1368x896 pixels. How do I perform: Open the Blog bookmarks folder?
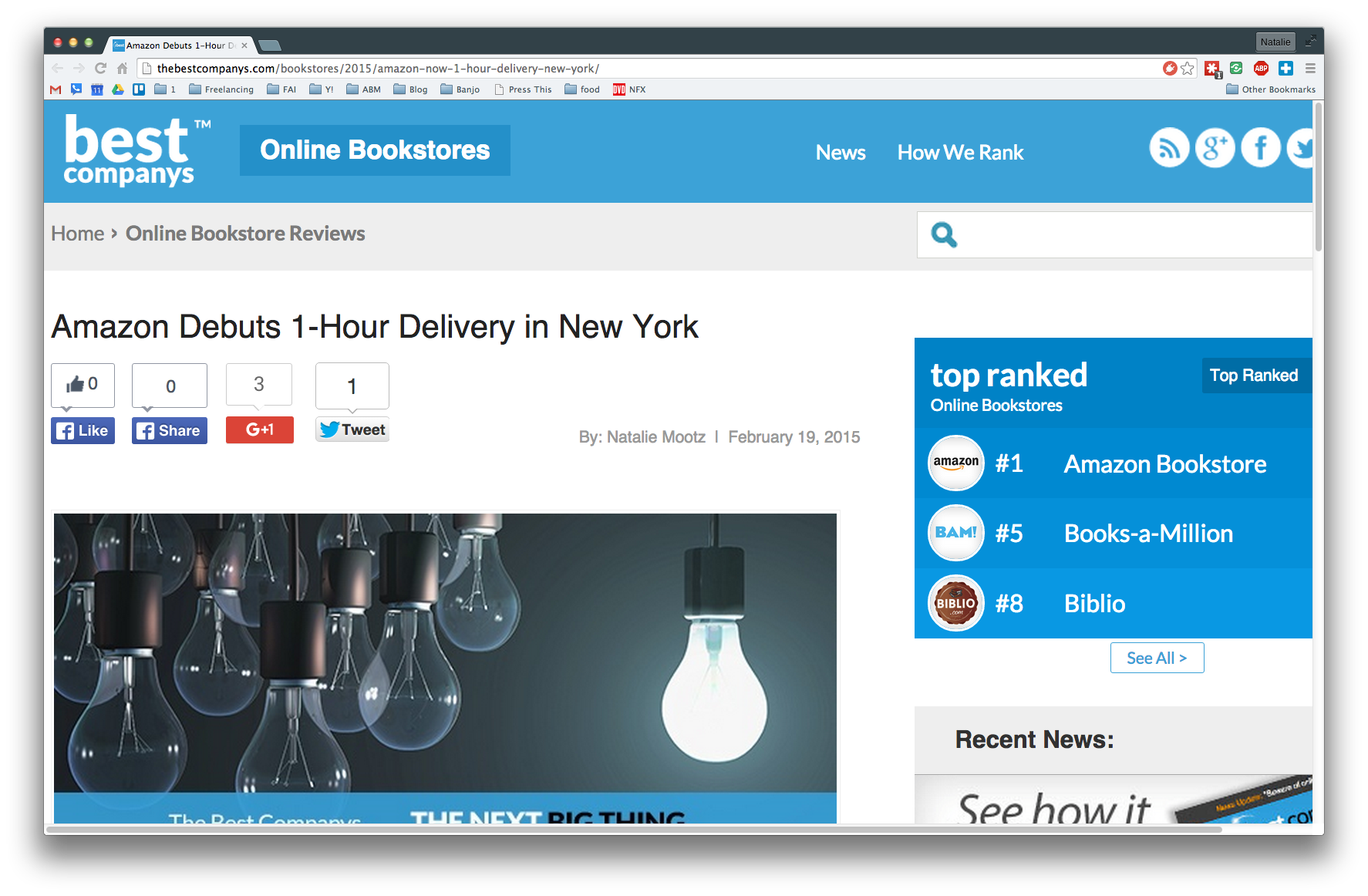pyautogui.click(x=410, y=89)
